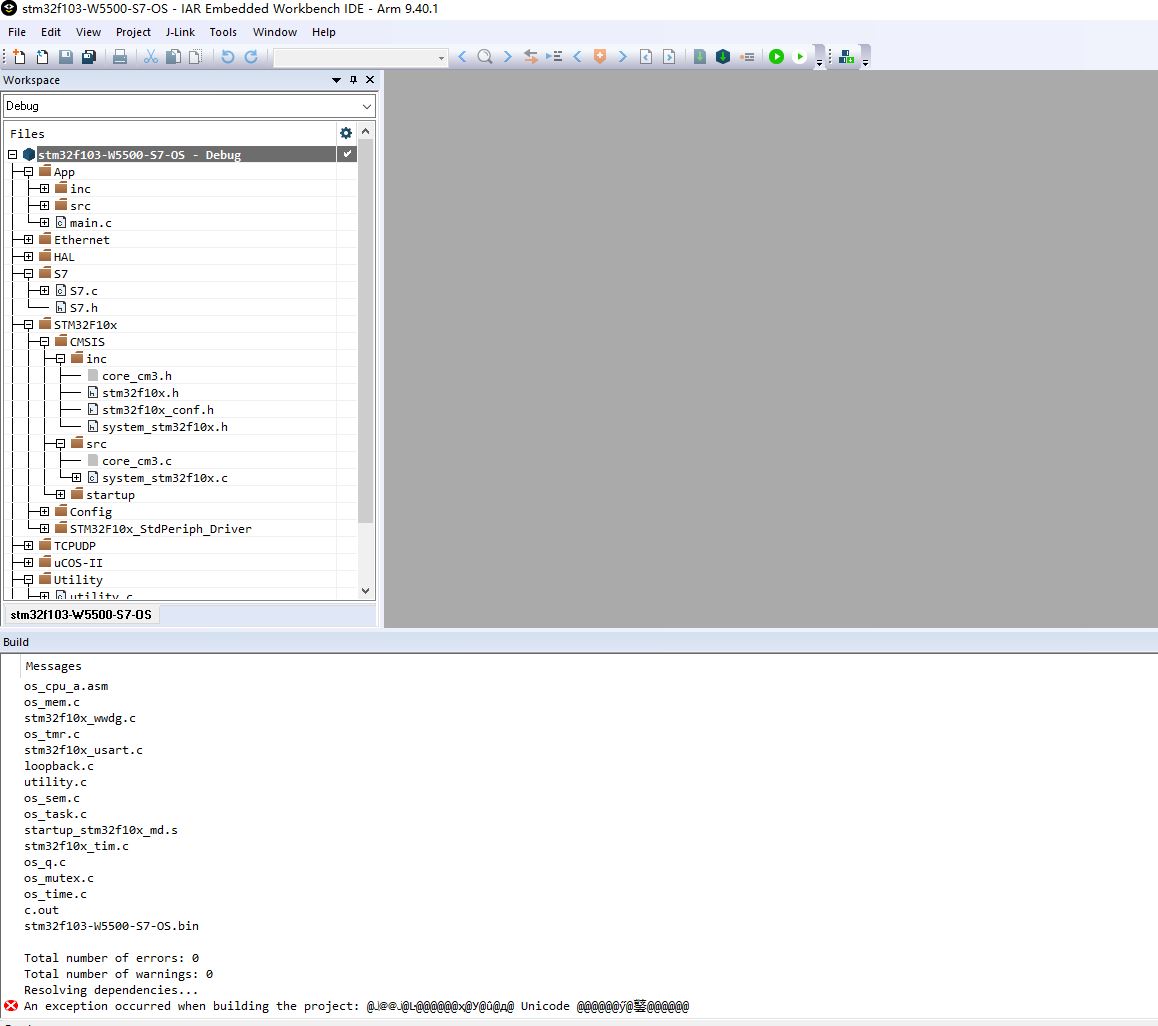This screenshot has height=1026, width=1158.
Task: Open the Edit menu
Action: pos(51,33)
